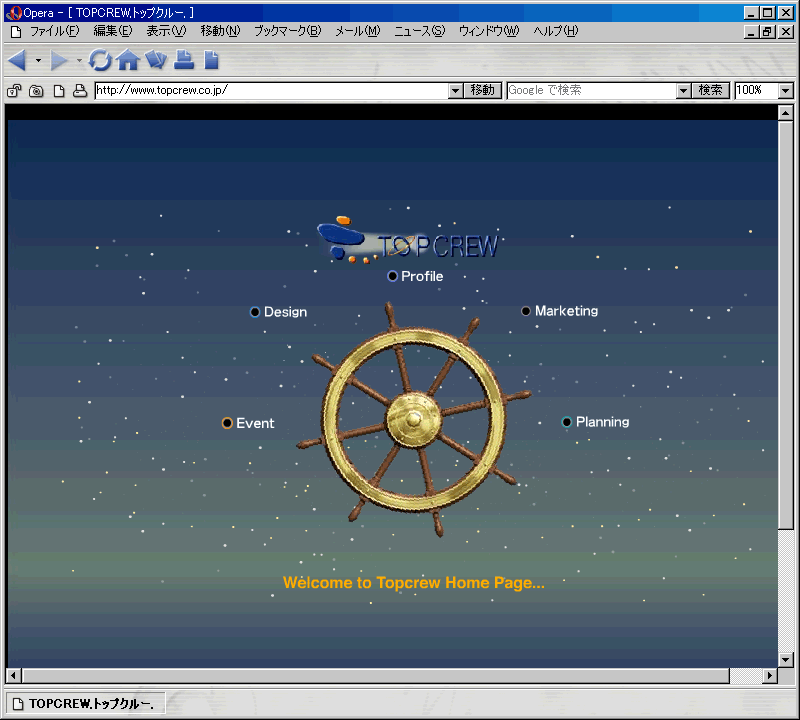Click the horizontal scrollbar right arrow

[x=770, y=676]
